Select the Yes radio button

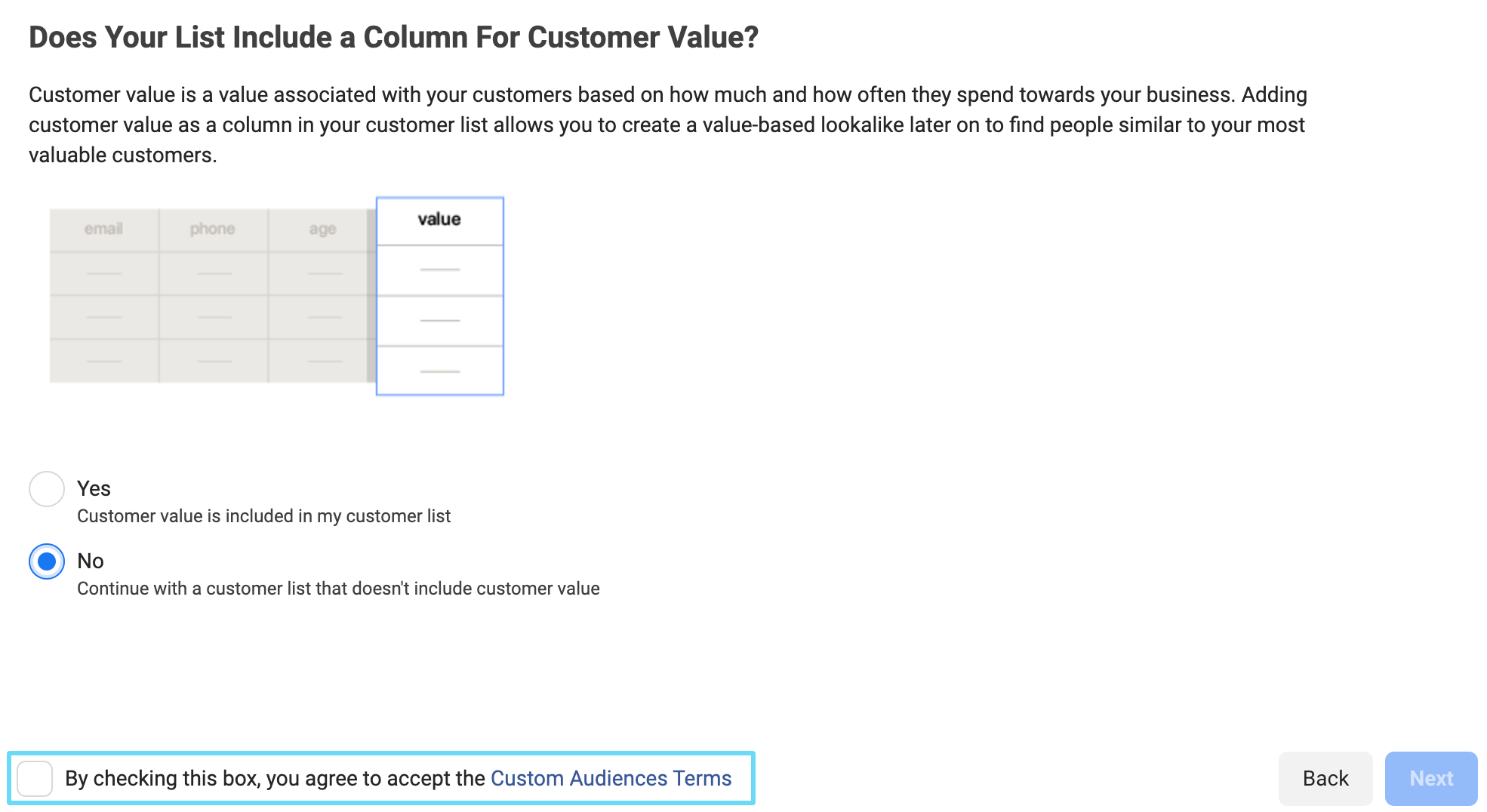(x=46, y=489)
